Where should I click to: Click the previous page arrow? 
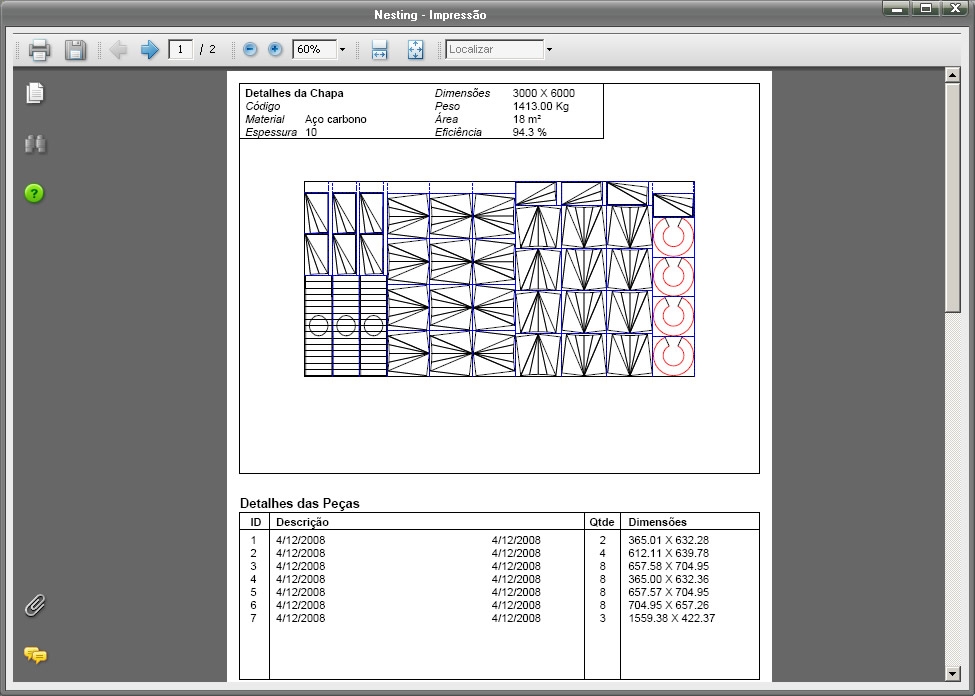(118, 49)
